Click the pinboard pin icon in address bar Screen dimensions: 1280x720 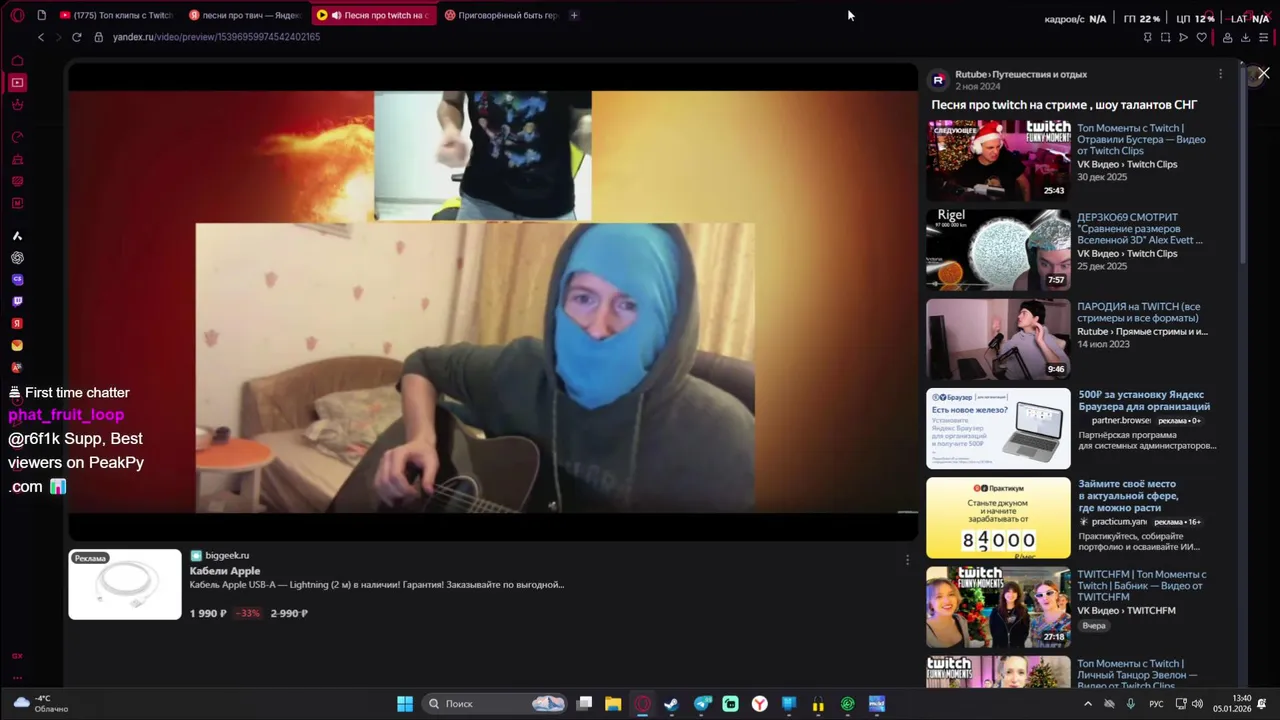[x=1147, y=37]
